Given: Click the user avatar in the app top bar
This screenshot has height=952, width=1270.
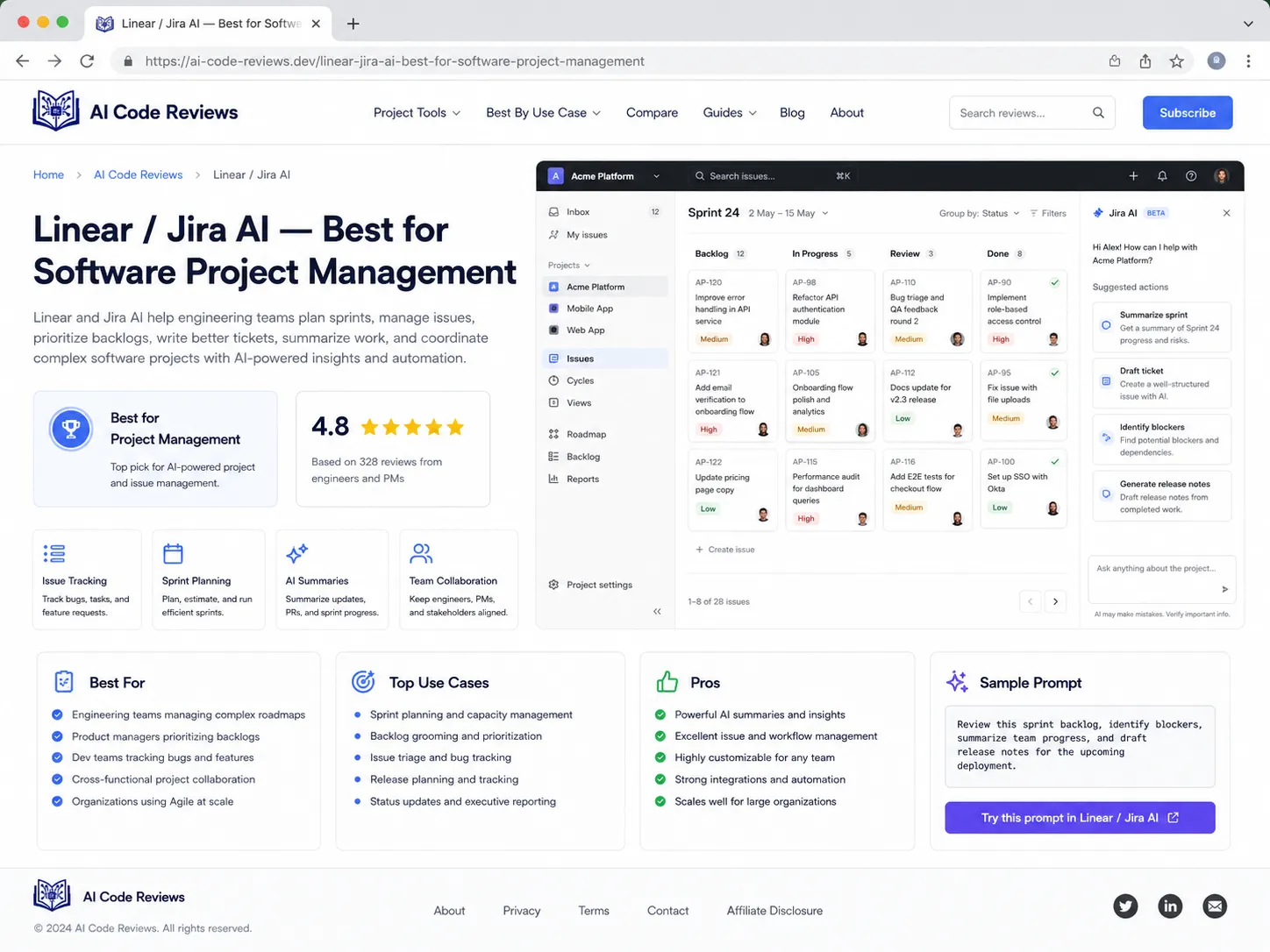Looking at the screenshot, I should [x=1221, y=176].
